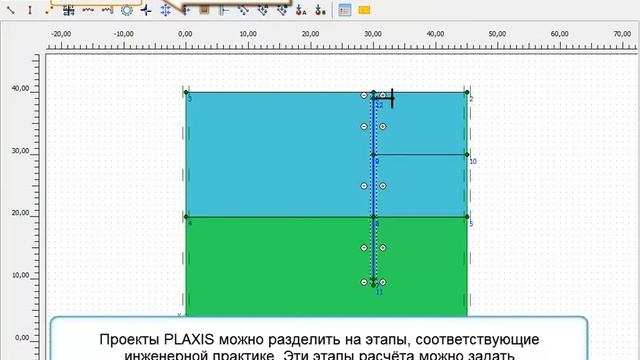Select the Interface tool
640x360 pixels.
(88, 10)
